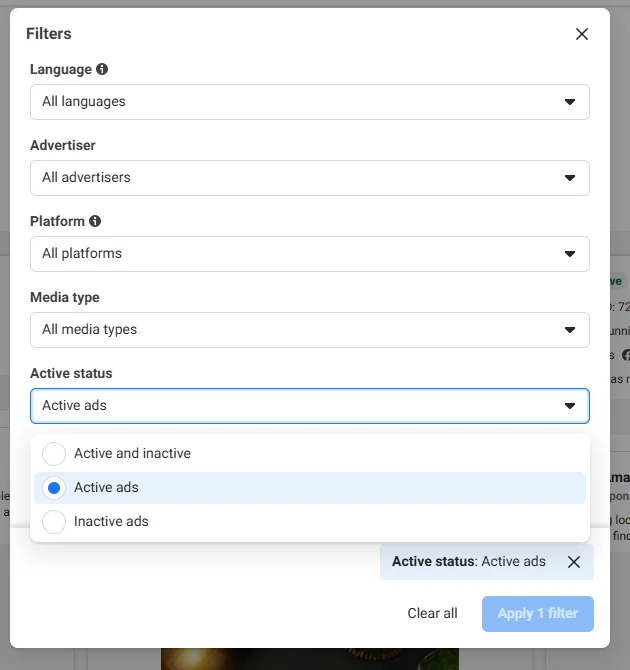The height and width of the screenshot is (670, 630).
Task: Click the Advertiser section label
Action: [x=63, y=145]
